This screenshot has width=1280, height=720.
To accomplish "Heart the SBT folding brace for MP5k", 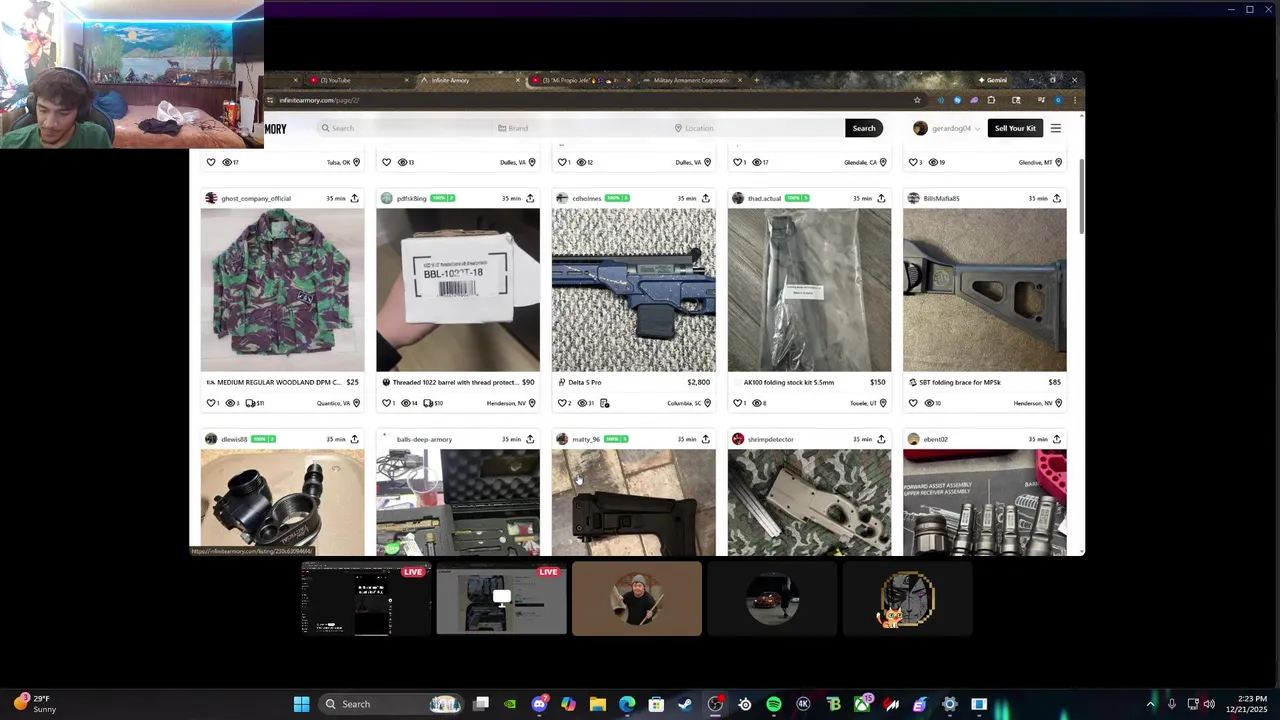I will (913, 403).
